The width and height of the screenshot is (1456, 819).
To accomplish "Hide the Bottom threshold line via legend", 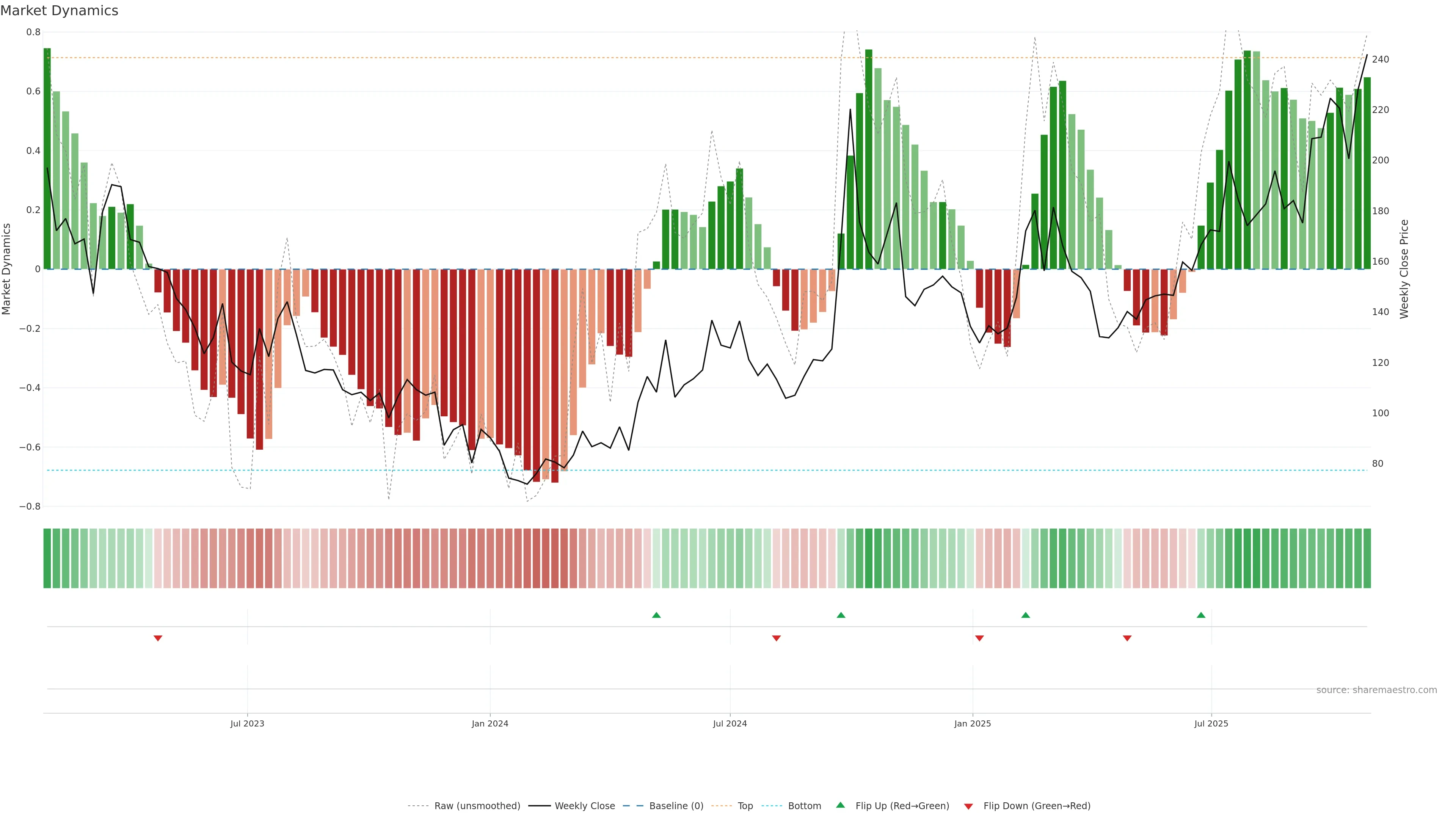I will point(804,806).
